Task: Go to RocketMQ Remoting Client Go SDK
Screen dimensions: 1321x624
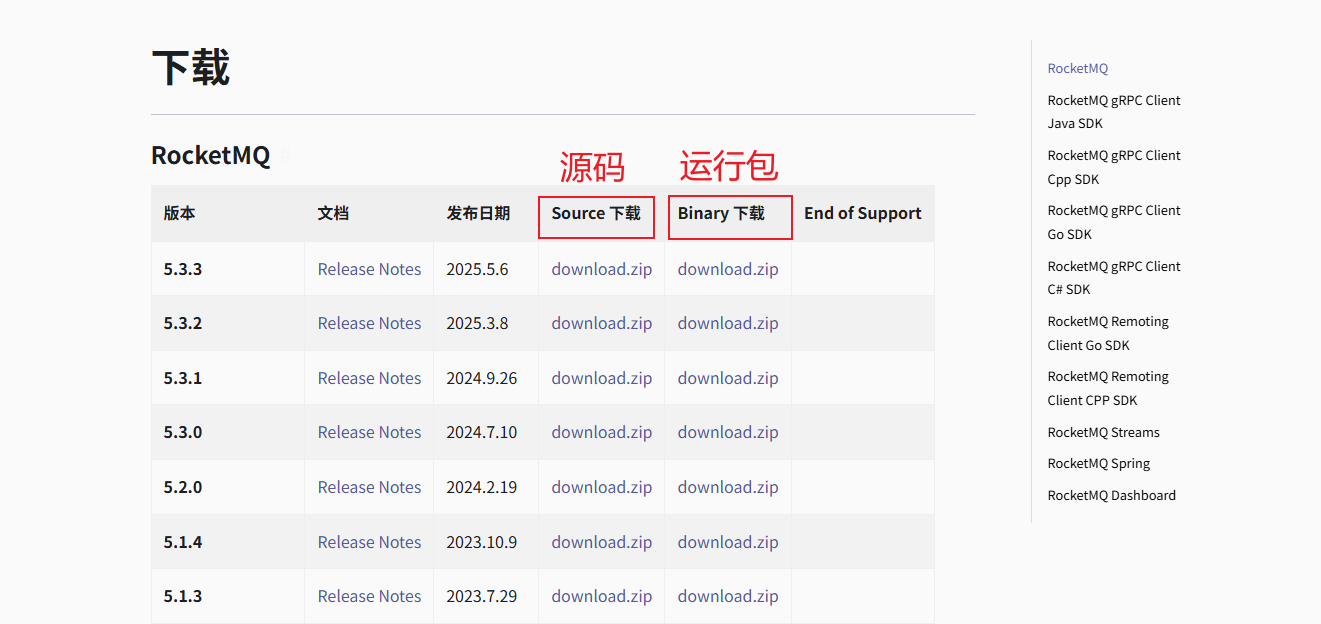Action: click(1108, 333)
